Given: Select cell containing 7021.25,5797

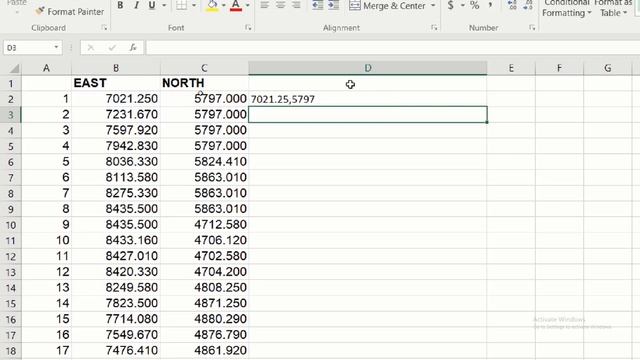Looking at the screenshot, I should (367, 99).
